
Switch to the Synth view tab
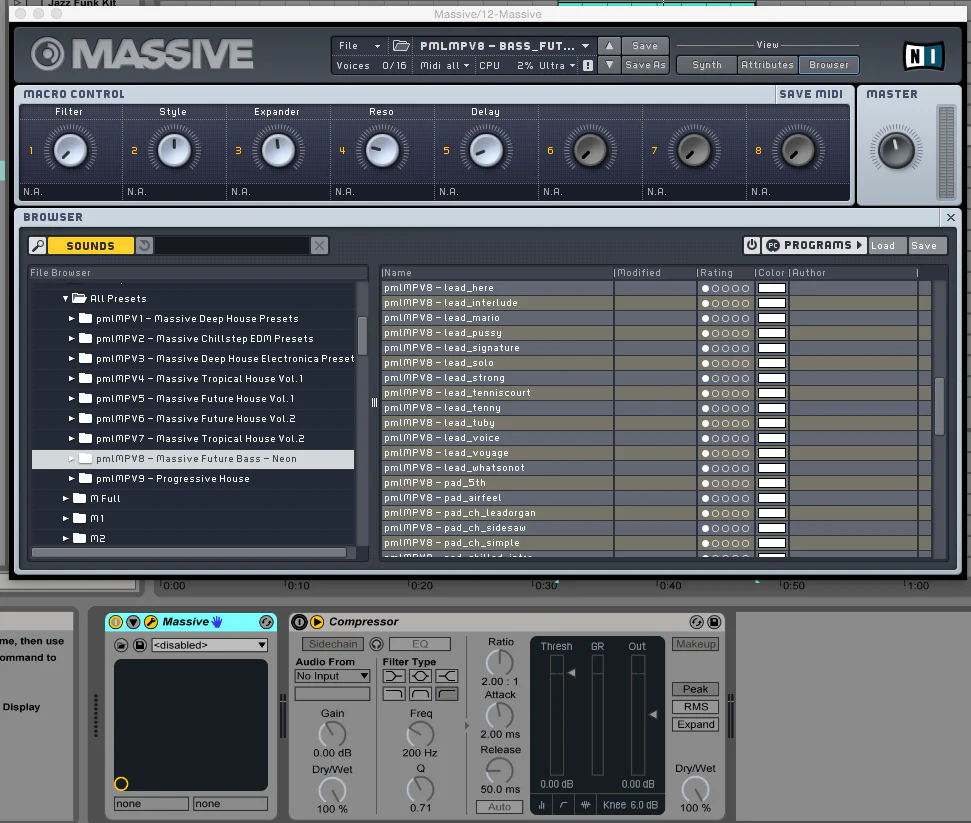click(x=706, y=65)
